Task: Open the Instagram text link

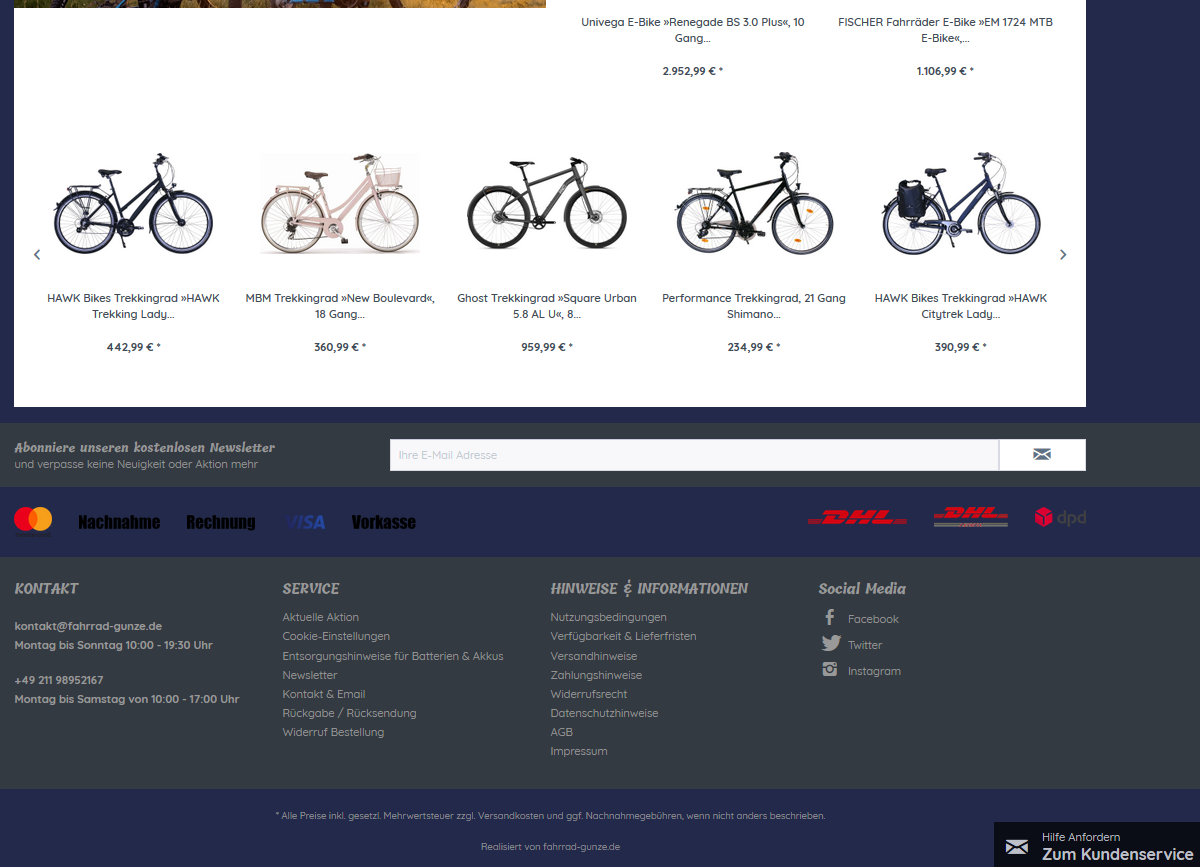Action: [874, 671]
